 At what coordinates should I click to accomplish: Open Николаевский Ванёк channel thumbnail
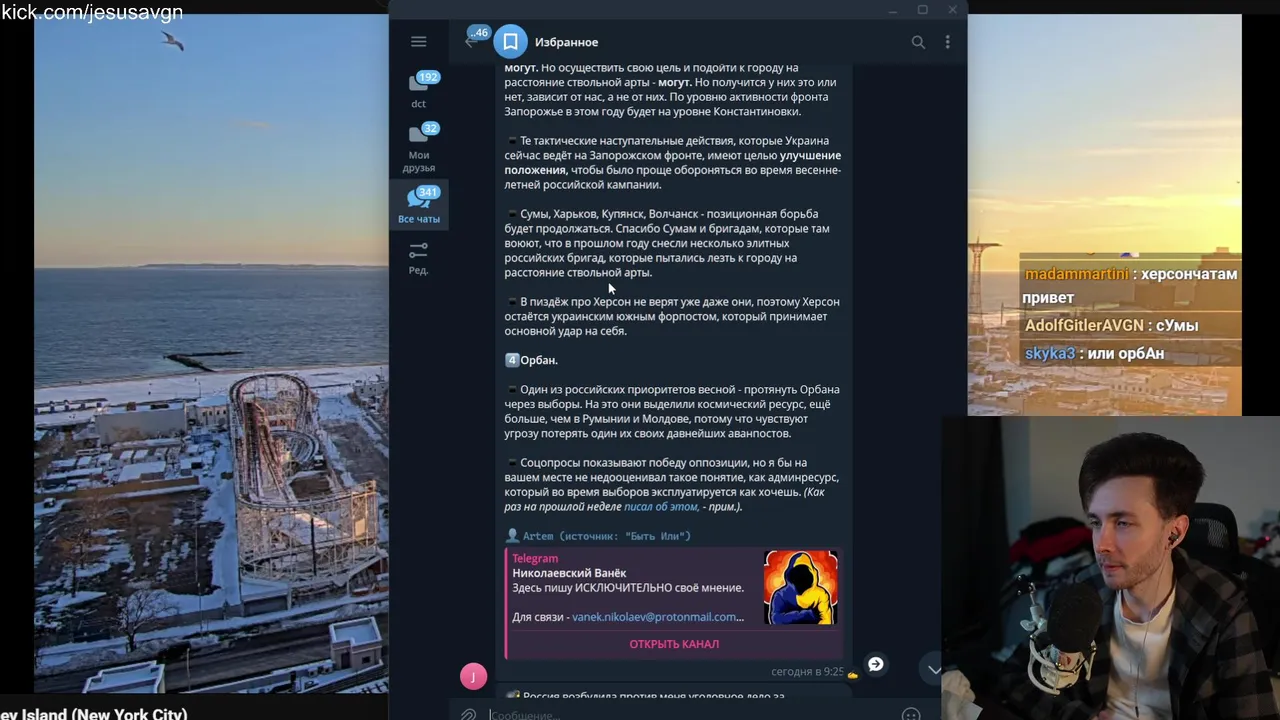pos(801,588)
